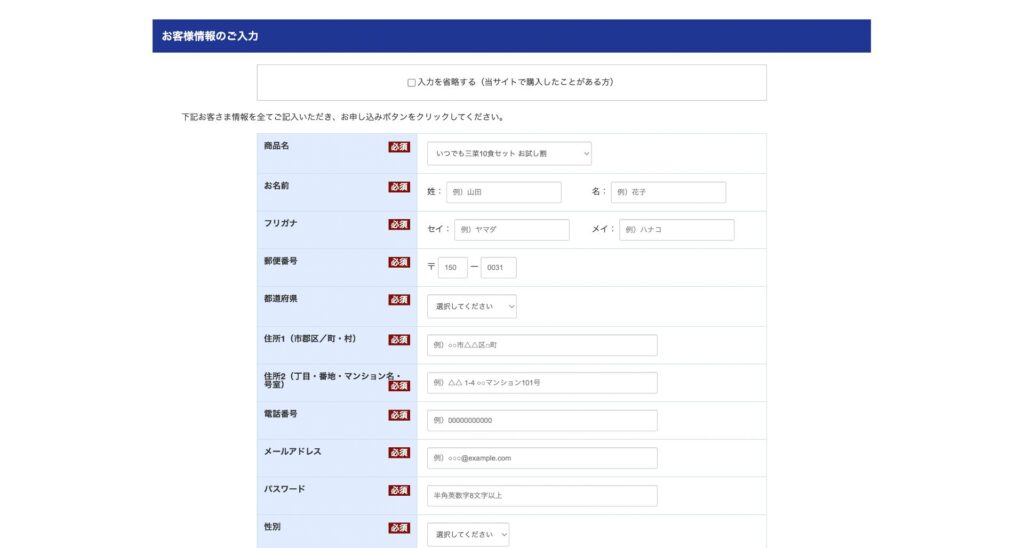Click the 名 first name field
Image resolution: width=1024 pixels, height=548 pixels.
tap(668, 192)
